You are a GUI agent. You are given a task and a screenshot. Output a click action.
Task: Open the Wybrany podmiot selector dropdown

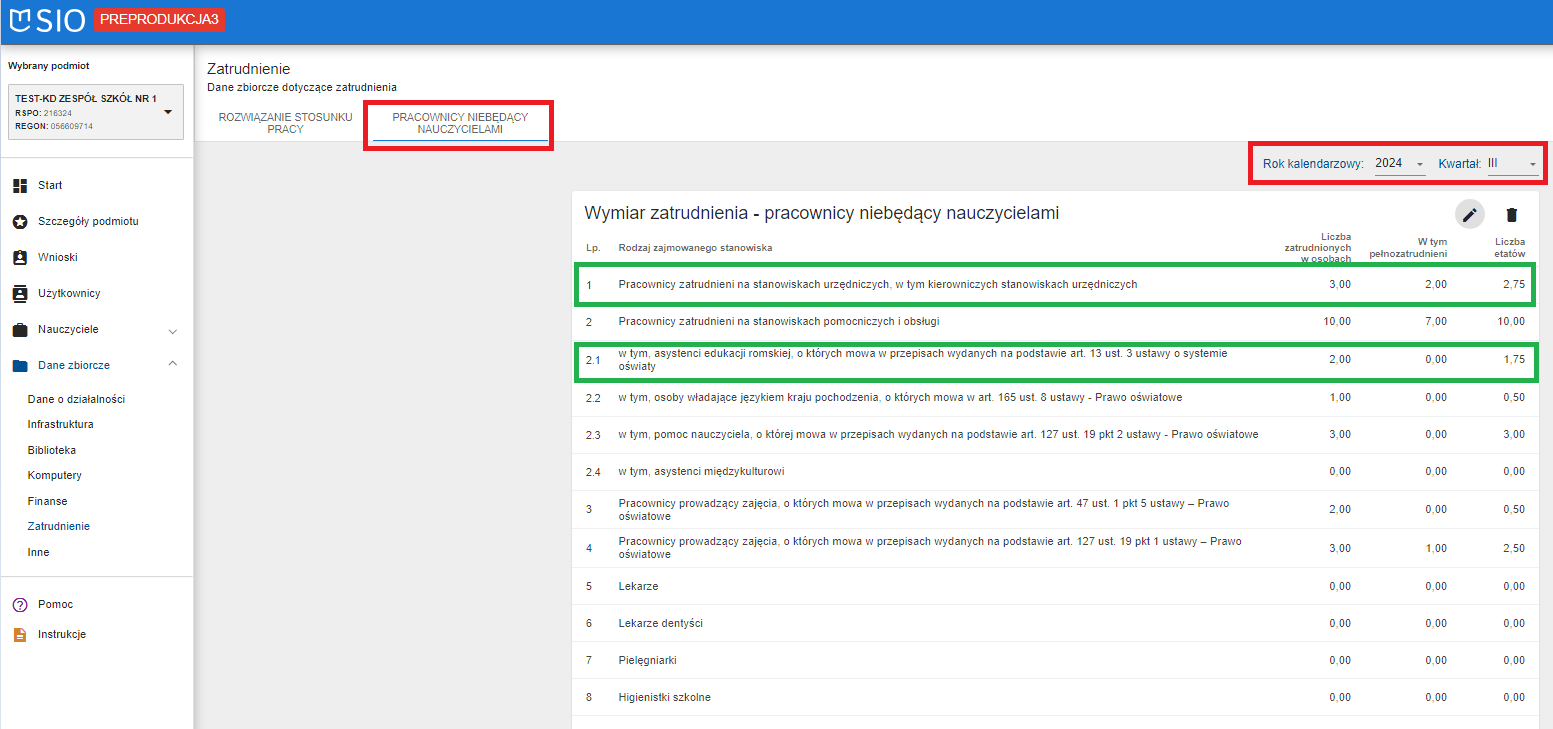(x=96, y=112)
